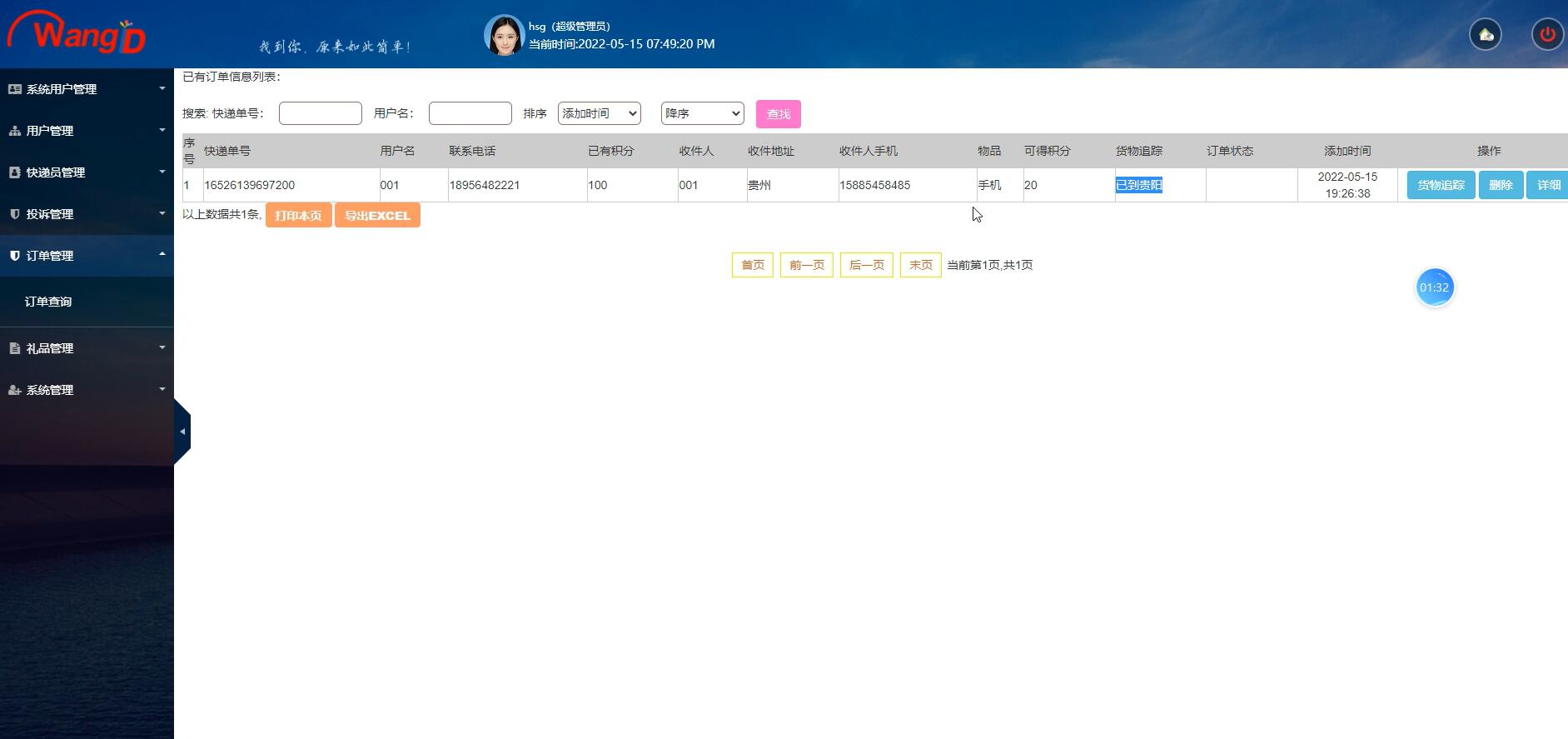Open the 添加时间 sort field dropdown
Image resolution: width=1568 pixels, height=739 pixels.
coord(600,113)
